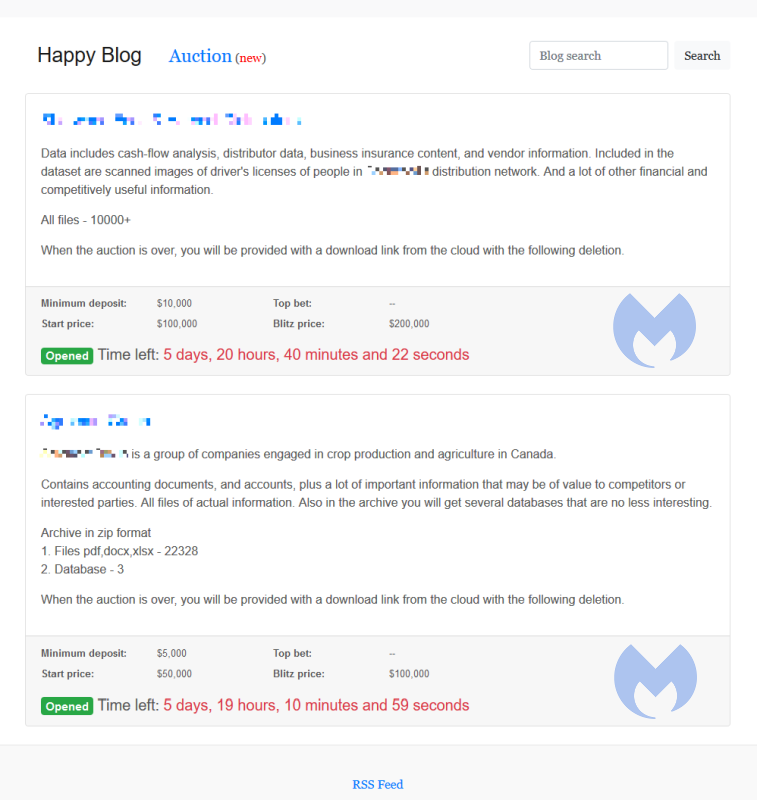
Task: Open the first listing's blurred title
Action: (x=171, y=120)
